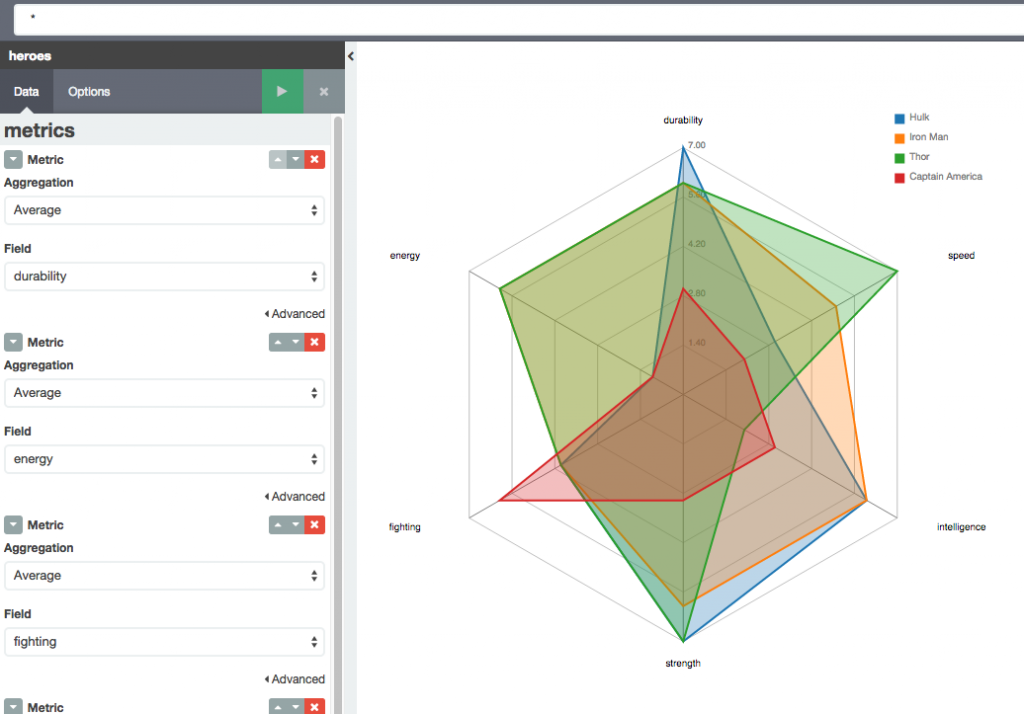Open the durability Field dropdown
Screen dimensions: 1024x714
click(x=165, y=276)
